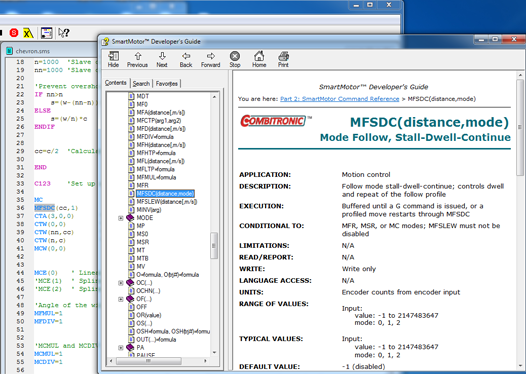The image size is (526, 374).
Task: Hide the help navigation pane
Action: [x=113, y=59]
